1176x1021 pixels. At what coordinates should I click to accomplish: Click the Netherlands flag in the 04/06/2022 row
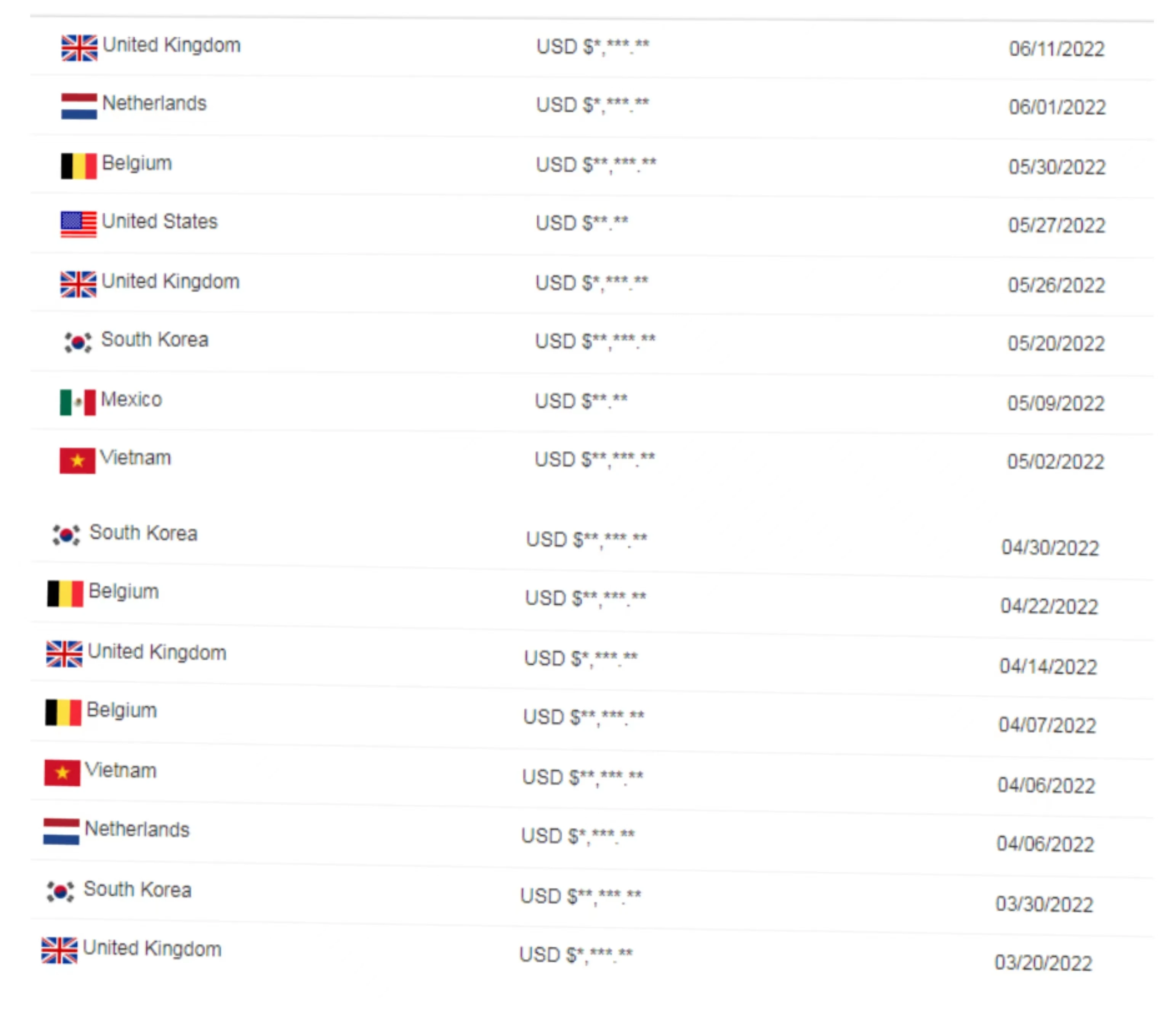click(x=61, y=832)
